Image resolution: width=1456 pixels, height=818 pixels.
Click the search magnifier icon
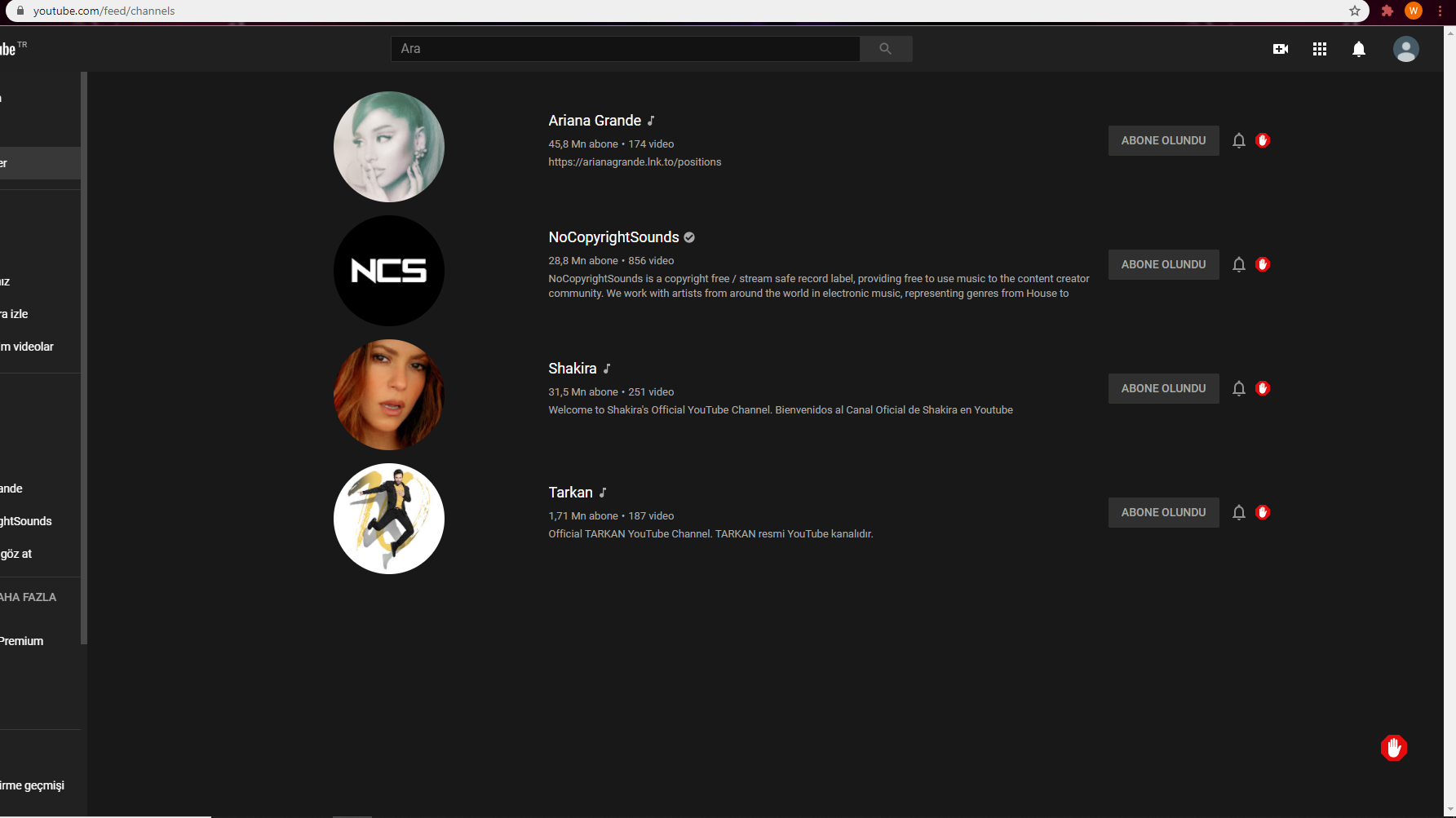click(886, 49)
